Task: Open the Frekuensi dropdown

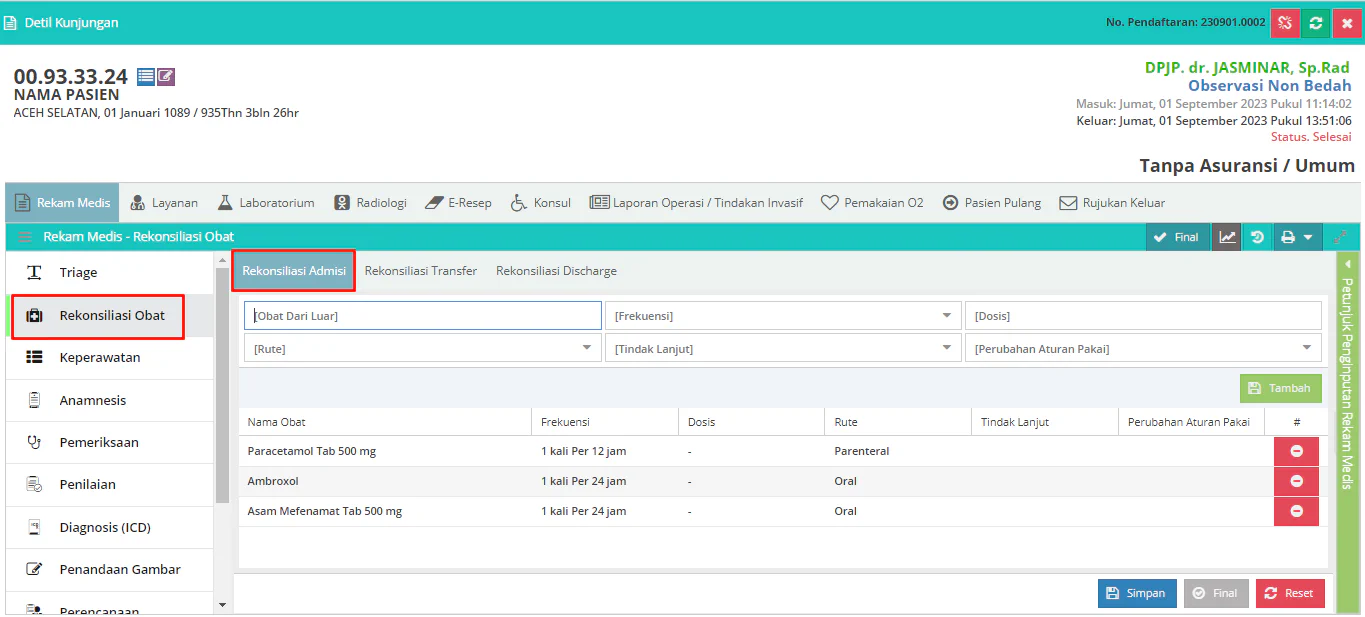Action: click(x=782, y=316)
